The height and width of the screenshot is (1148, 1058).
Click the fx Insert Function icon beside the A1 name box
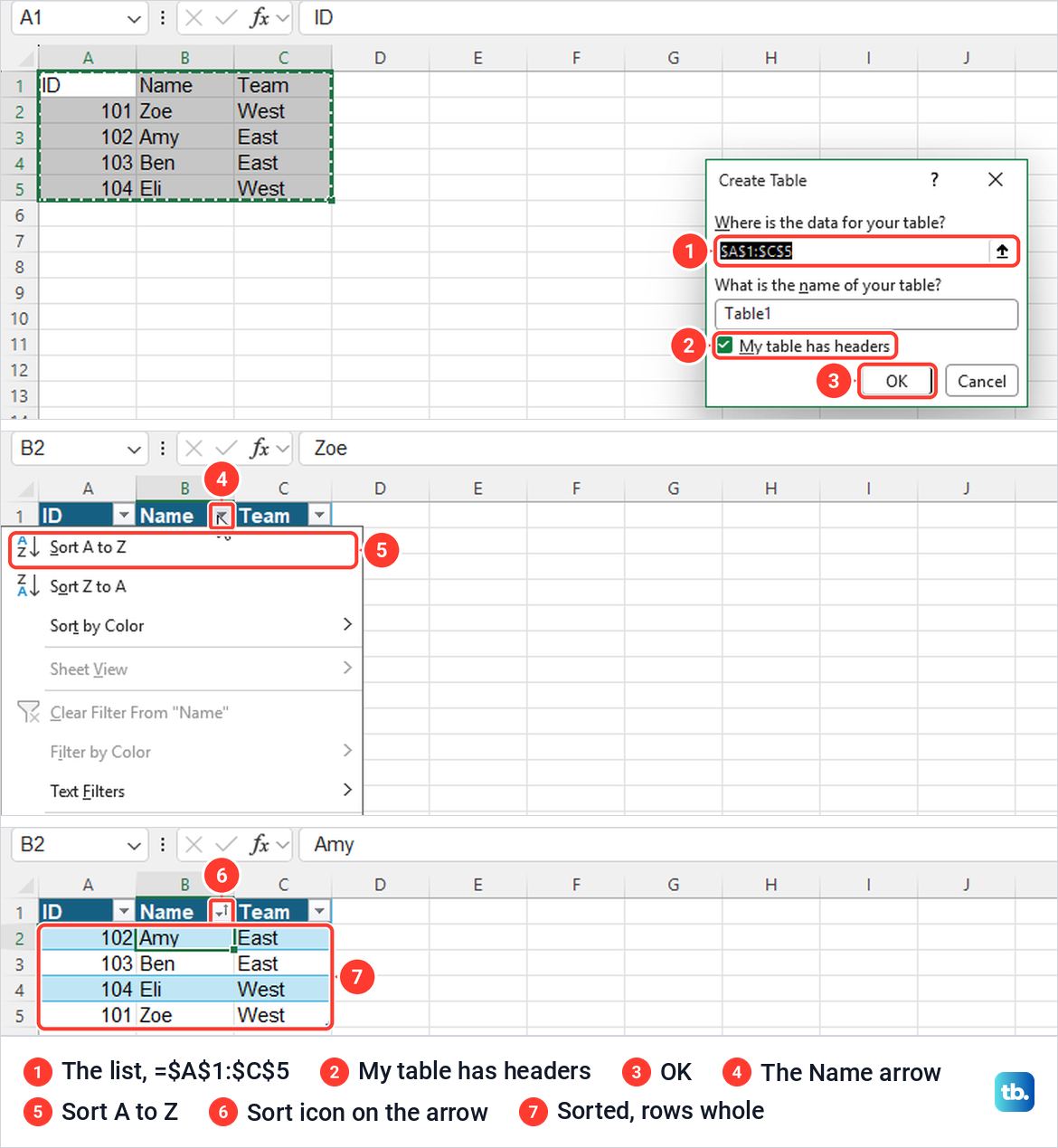260,17
